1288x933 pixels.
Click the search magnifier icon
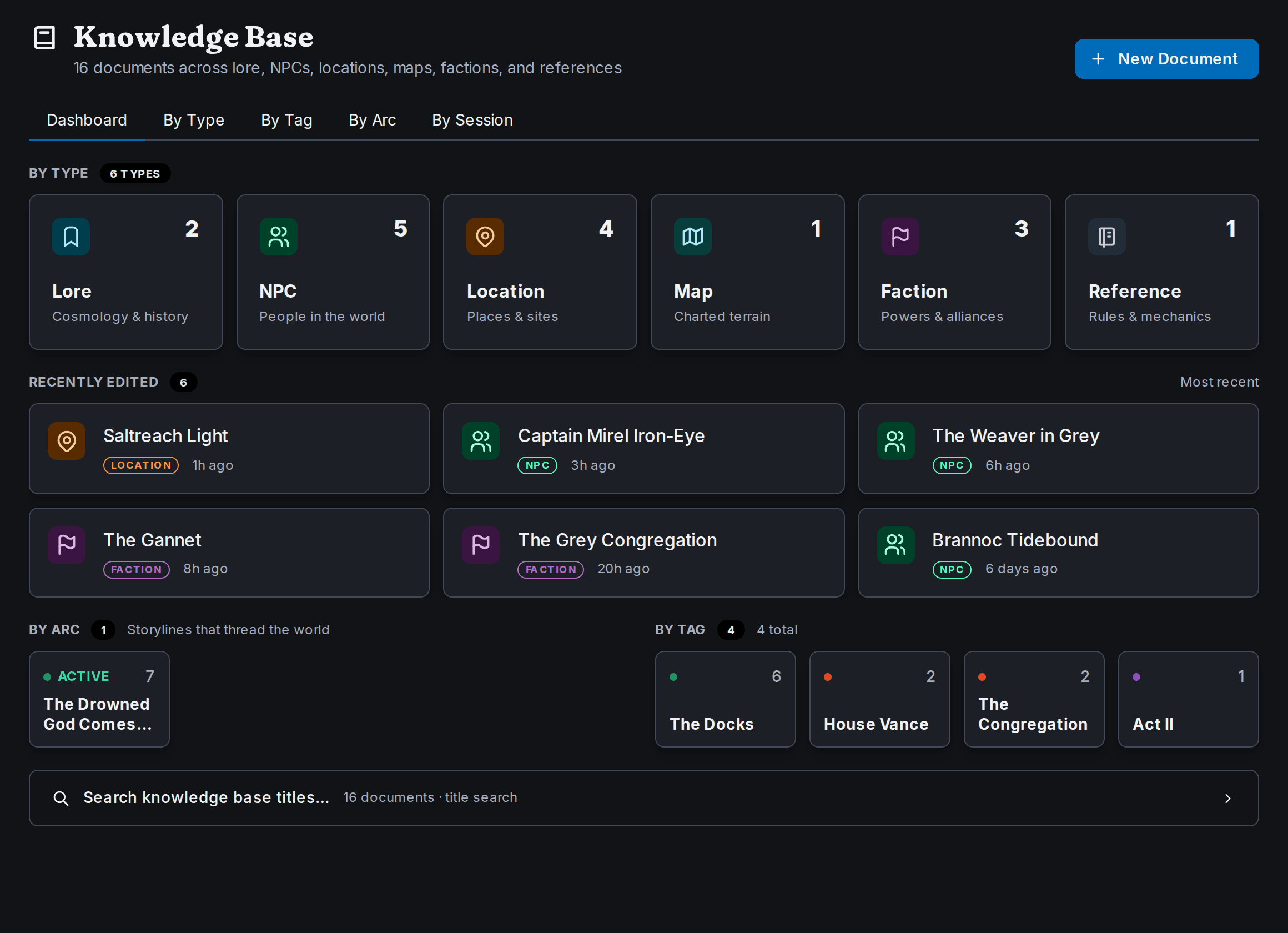click(61, 799)
